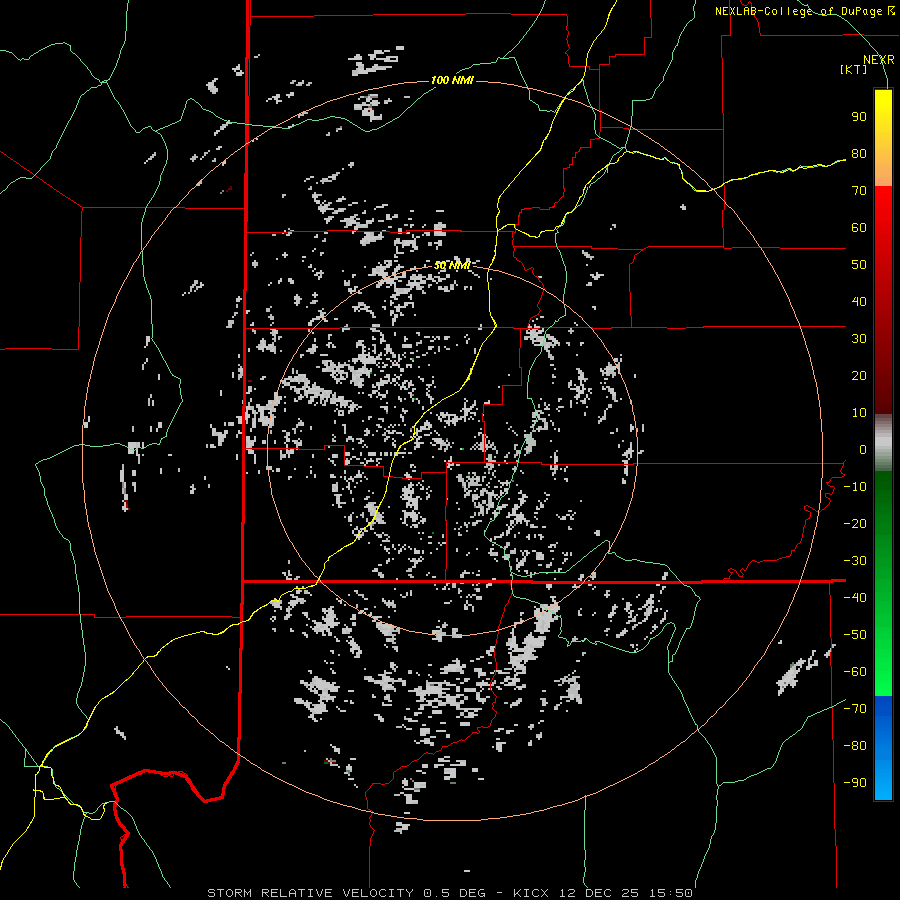Click the blue bottom segment of the velocity color bar
900x900 pixels.
click(x=883, y=748)
